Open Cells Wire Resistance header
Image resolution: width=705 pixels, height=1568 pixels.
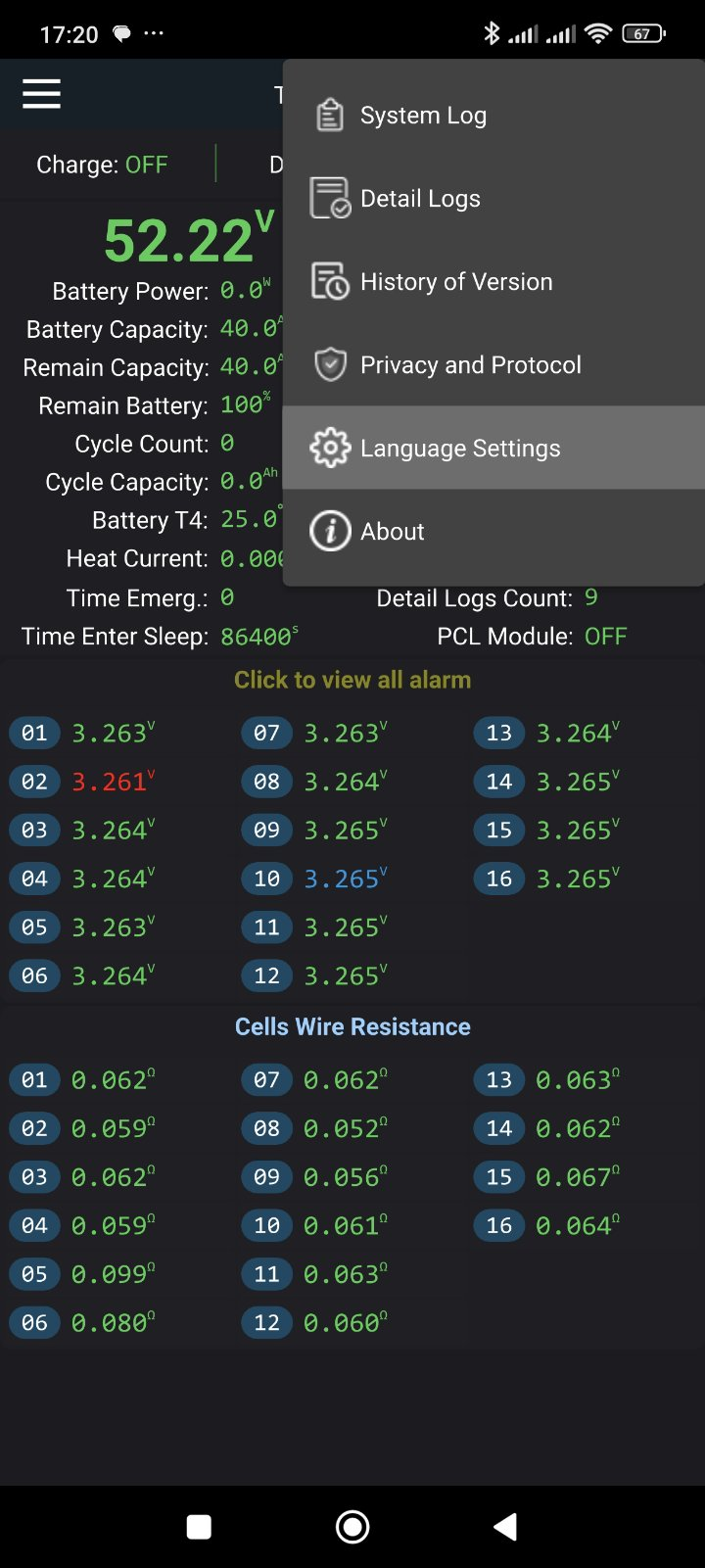tap(352, 1026)
